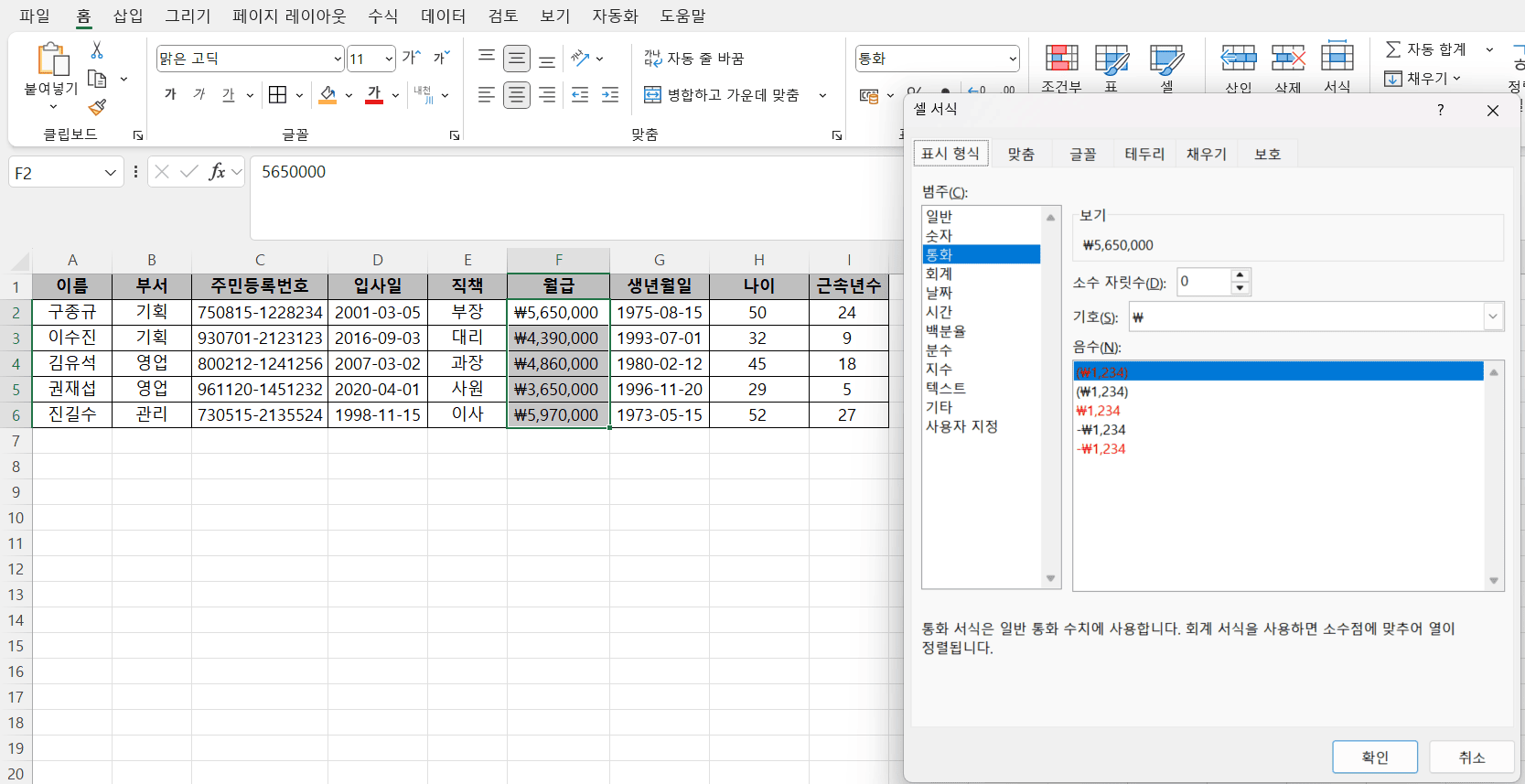This screenshot has height=784, width=1525.
Task: Open the 조건부 서식 conditional formatting icon
Action: pyautogui.click(x=1061, y=59)
